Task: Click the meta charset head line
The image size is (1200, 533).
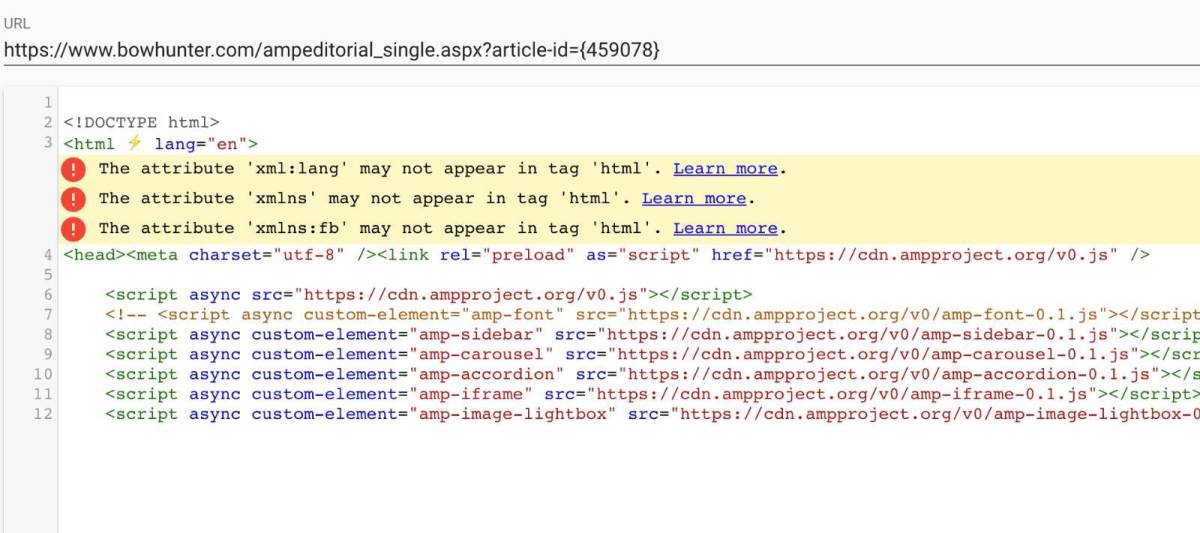Action: tap(607, 255)
